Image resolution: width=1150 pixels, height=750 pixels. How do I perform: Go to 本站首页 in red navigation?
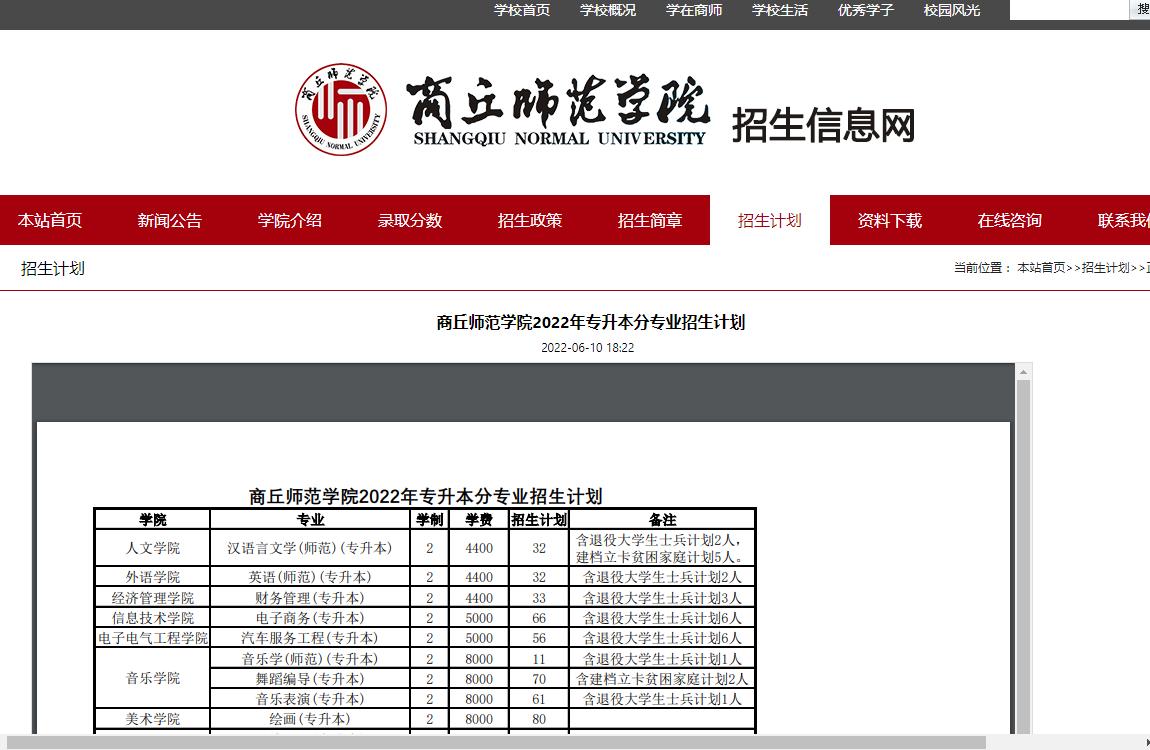tap(50, 220)
